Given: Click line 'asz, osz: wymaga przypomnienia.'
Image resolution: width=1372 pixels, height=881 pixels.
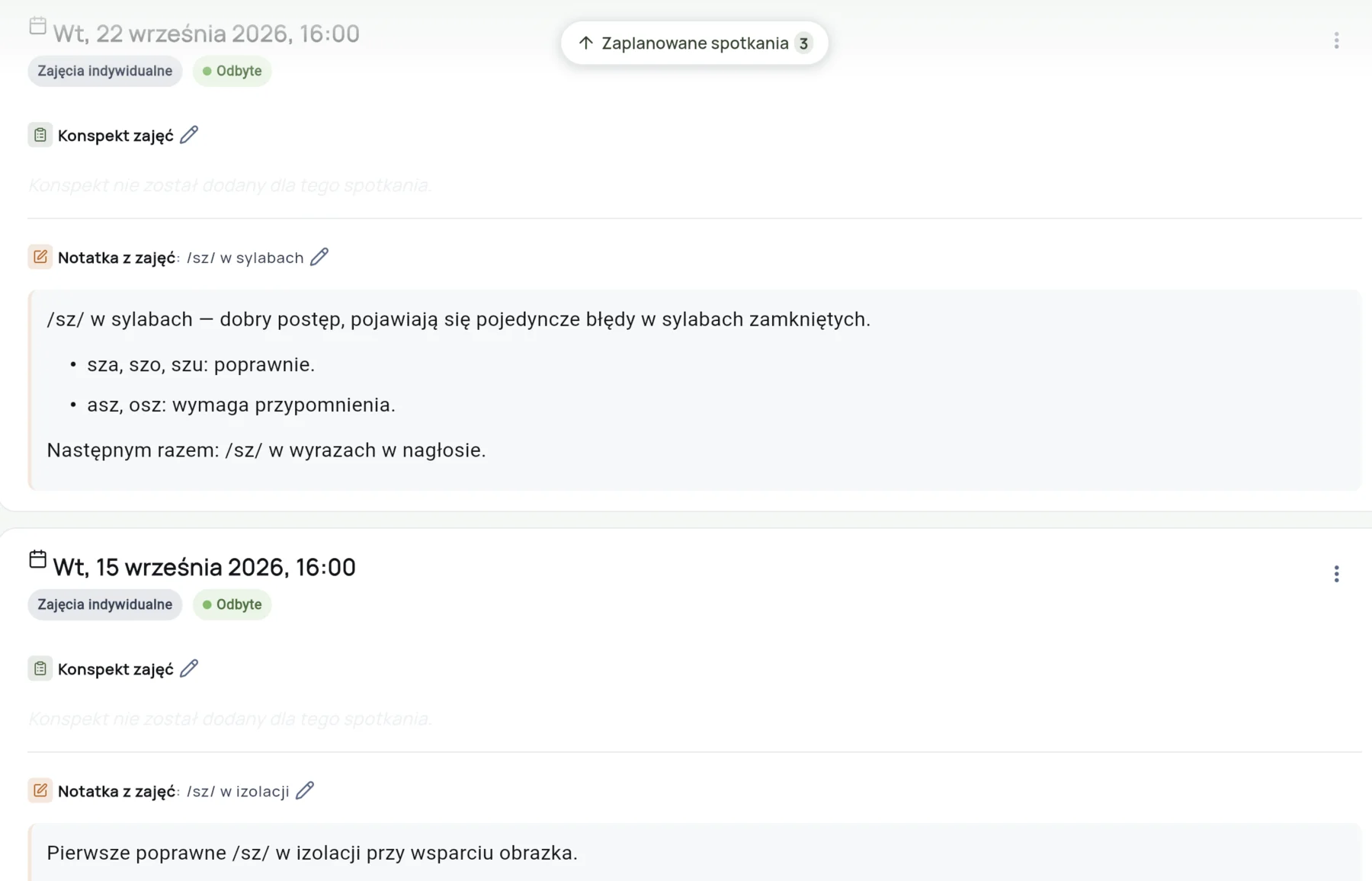Looking at the screenshot, I should pyautogui.click(x=241, y=405).
